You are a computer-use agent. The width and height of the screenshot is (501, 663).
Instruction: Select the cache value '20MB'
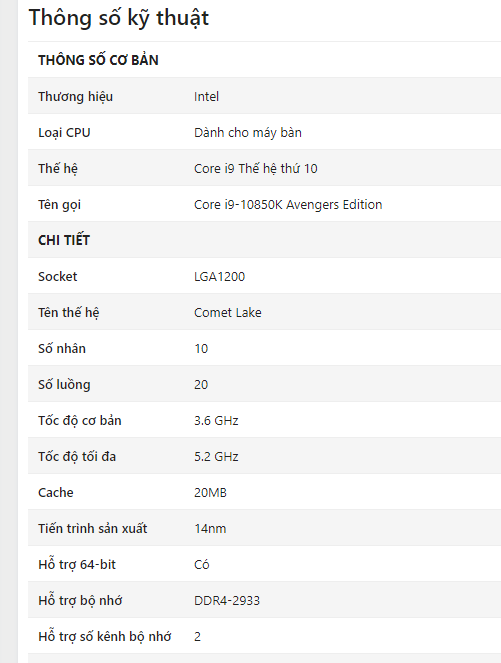pyautogui.click(x=210, y=493)
